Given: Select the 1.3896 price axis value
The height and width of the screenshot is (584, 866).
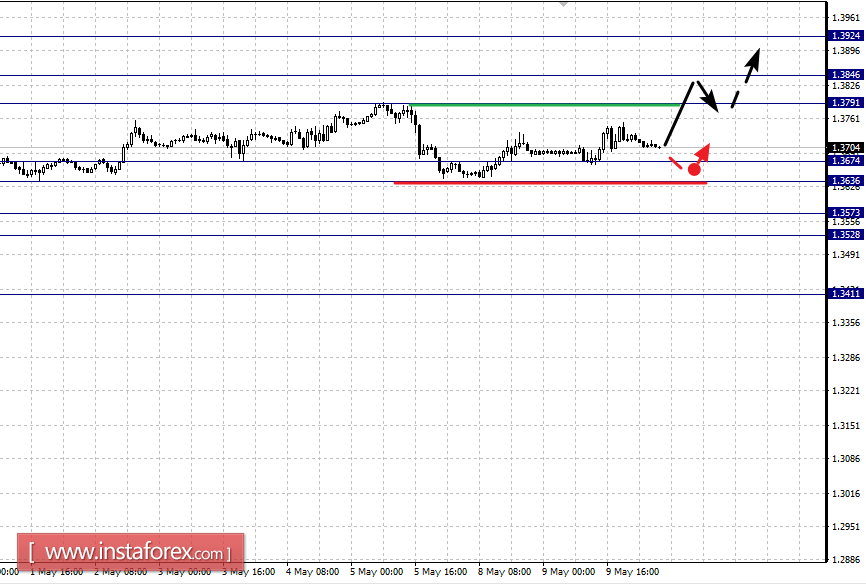Looking at the screenshot, I should [846, 51].
